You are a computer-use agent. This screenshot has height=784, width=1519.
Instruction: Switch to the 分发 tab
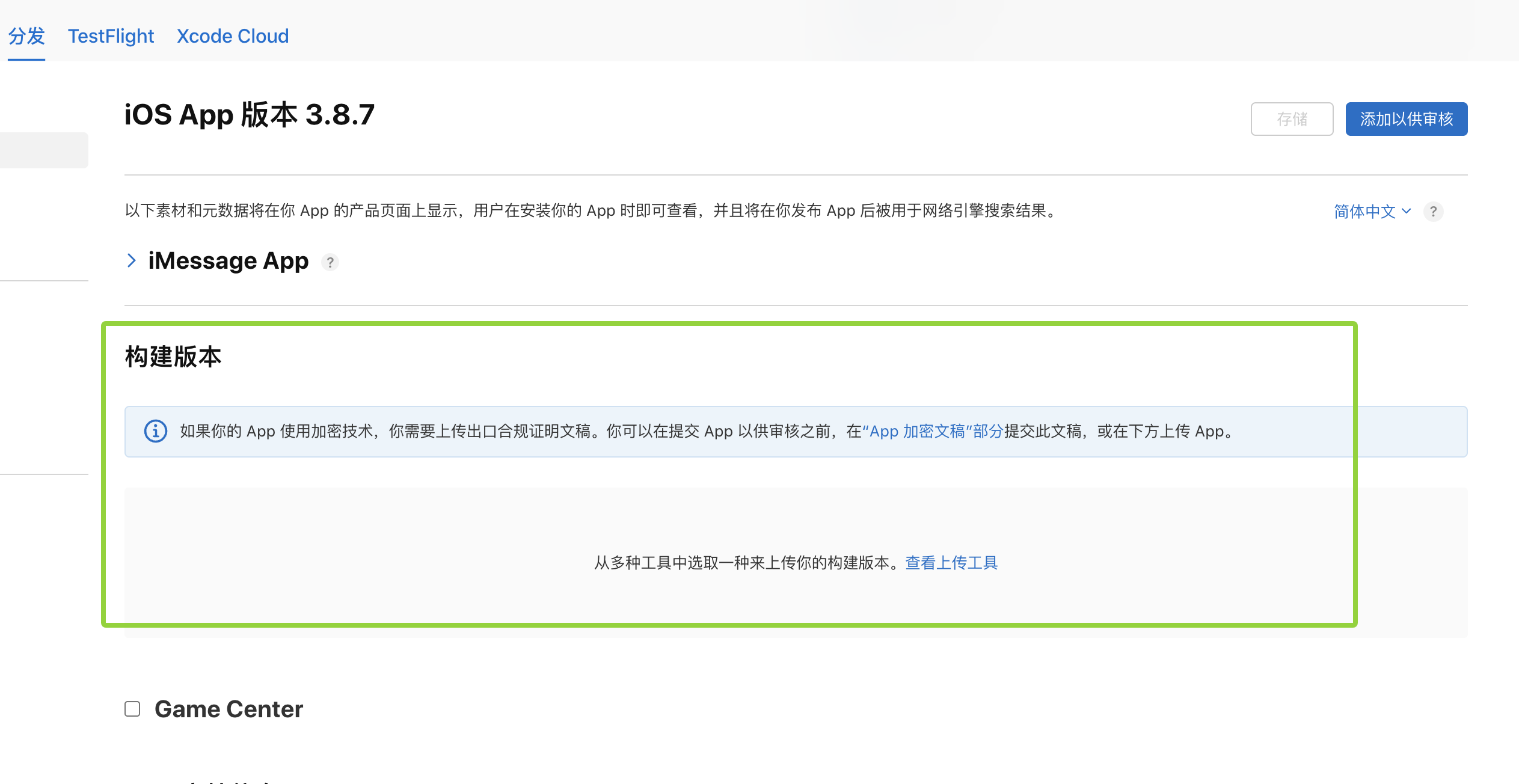click(26, 36)
